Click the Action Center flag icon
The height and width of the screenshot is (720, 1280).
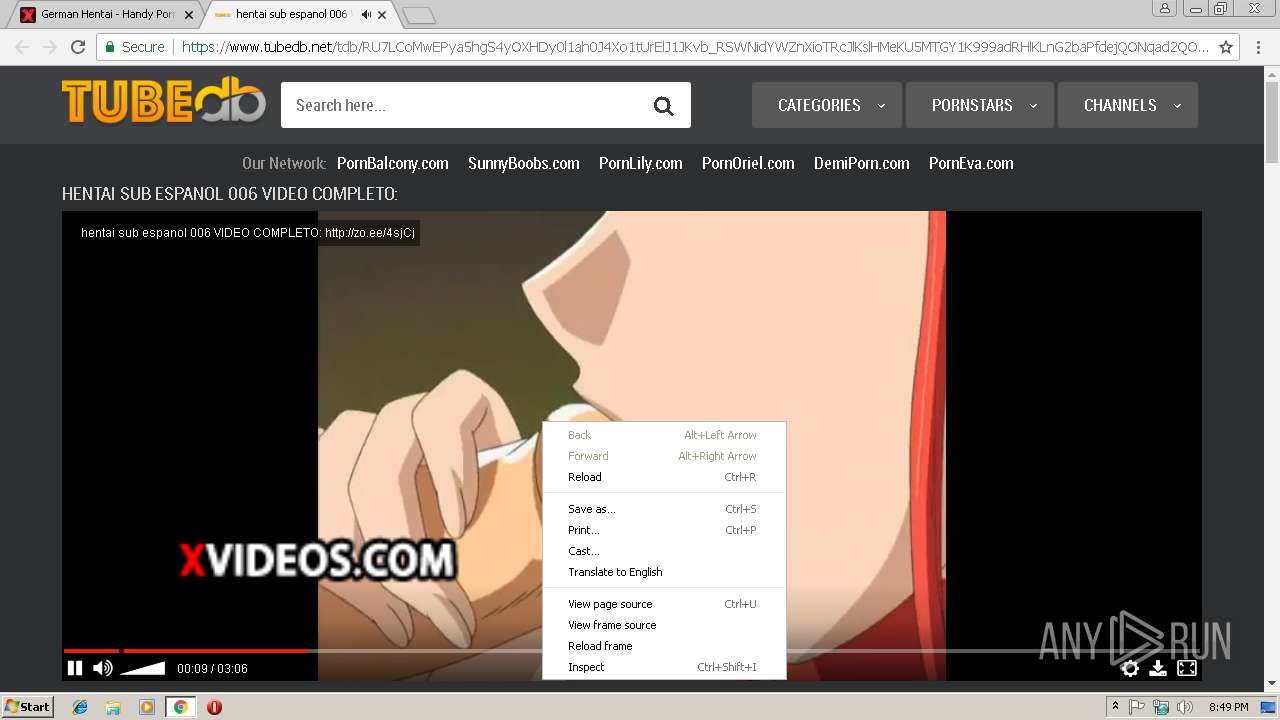point(1137,707)
